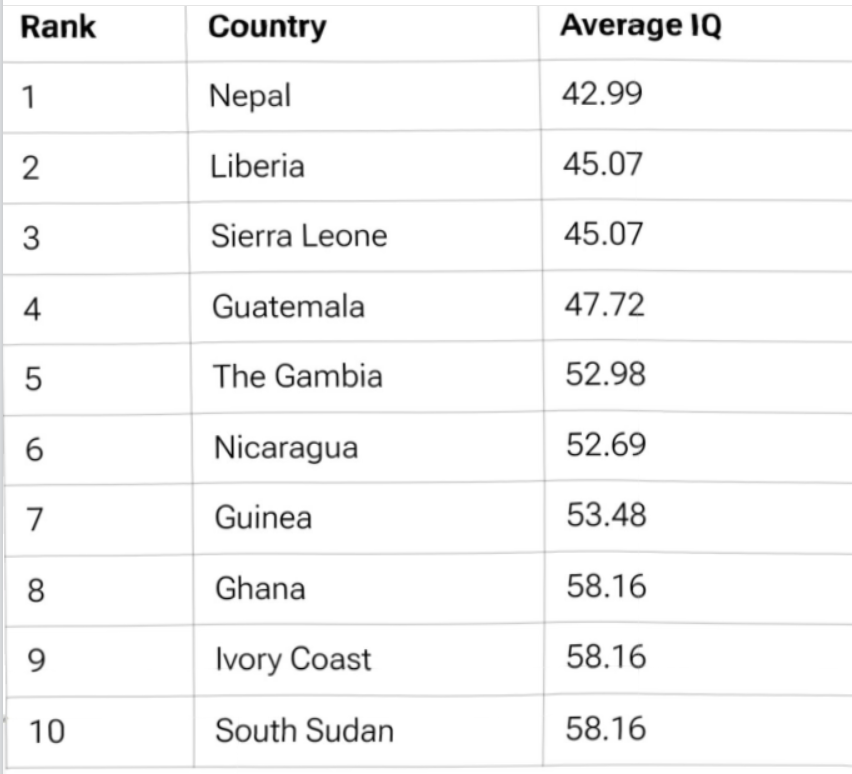
Task: Click the 42.99 average IQ value
Action: coord(602,94)
